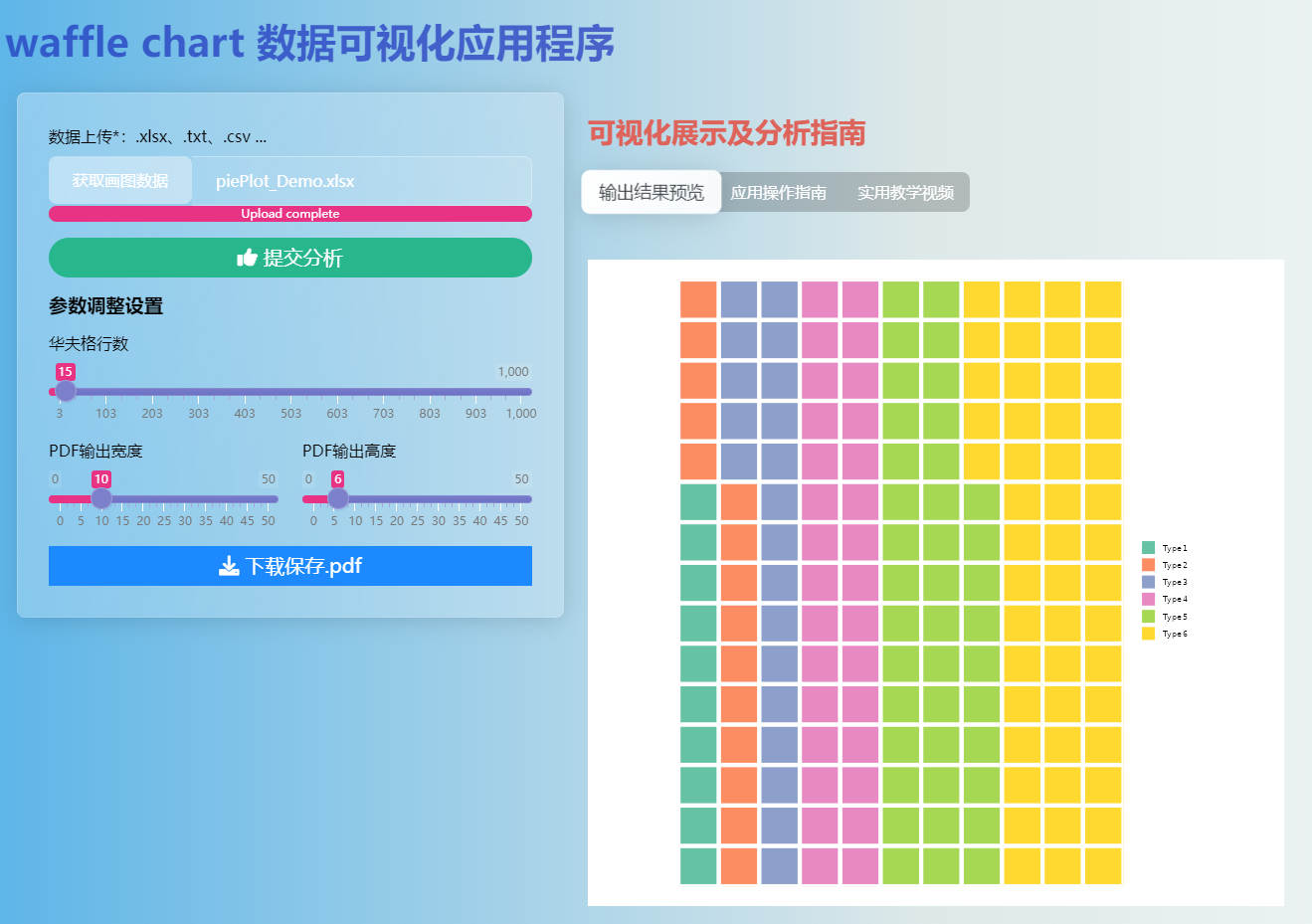The image size is (1312, 924).
Task: Click the 获取画图数据 upload button
Action: 119,180
